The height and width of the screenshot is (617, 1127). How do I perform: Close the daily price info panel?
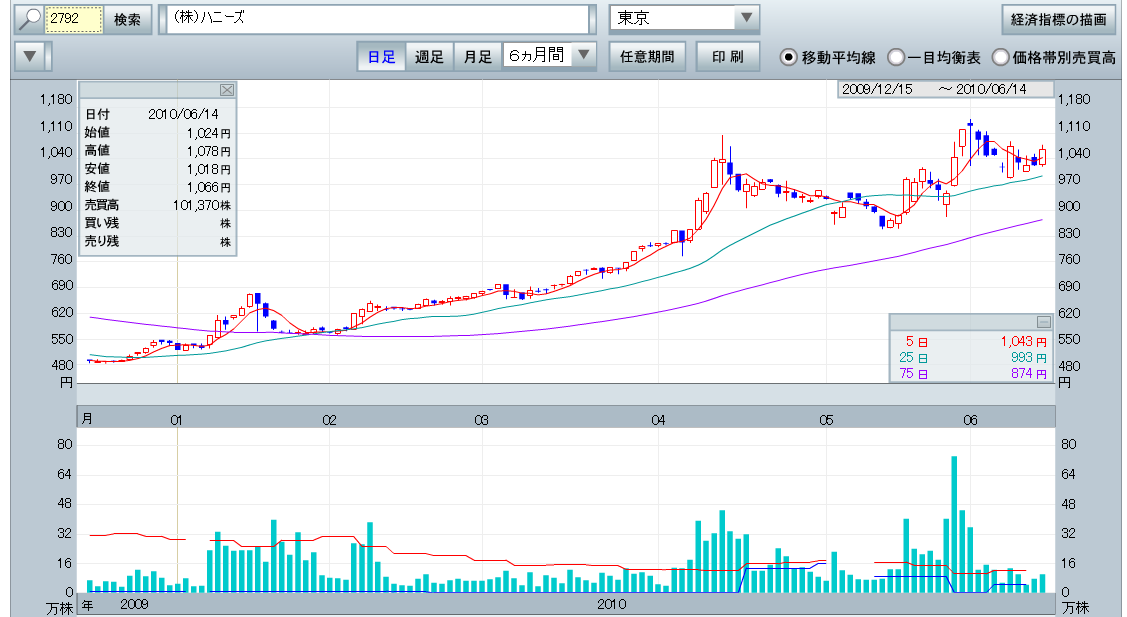pos(227,90)
